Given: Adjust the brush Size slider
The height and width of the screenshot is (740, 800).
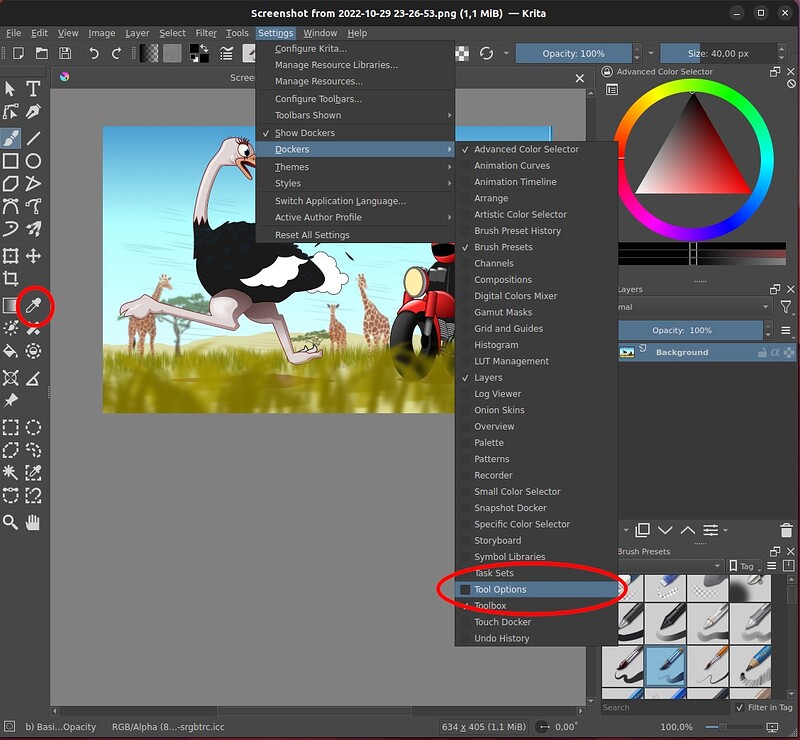Looking at the screenshot, I should 718,53.
